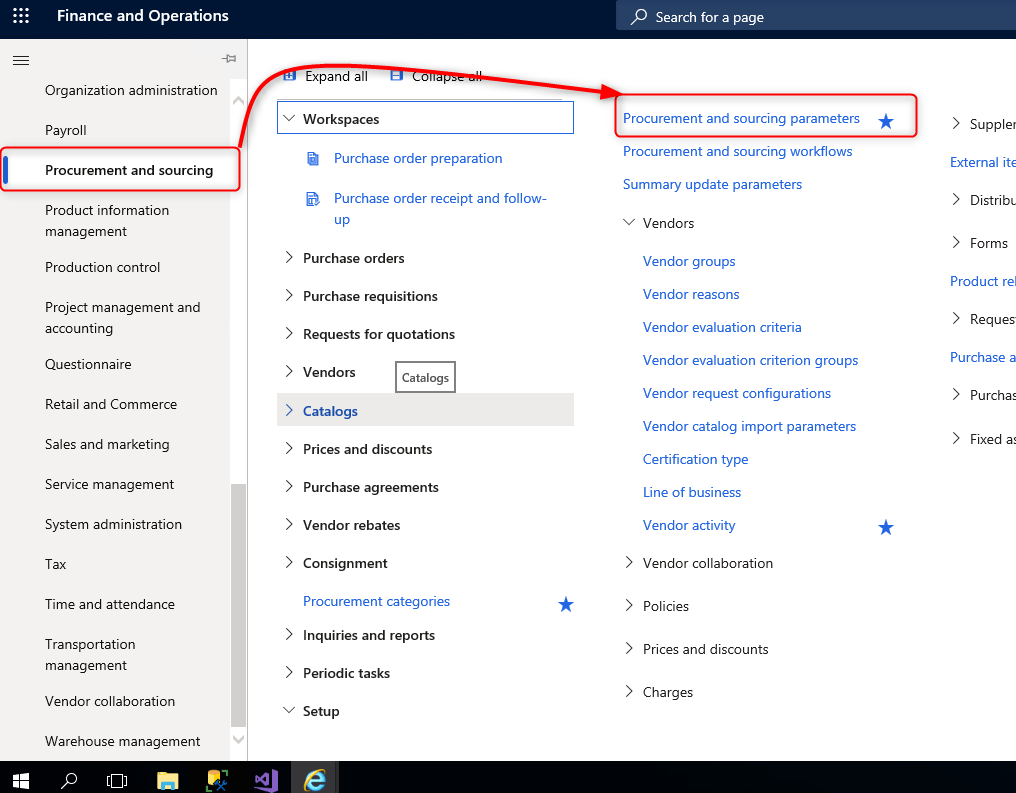Pin the navigation pane open

click(228, 59)
